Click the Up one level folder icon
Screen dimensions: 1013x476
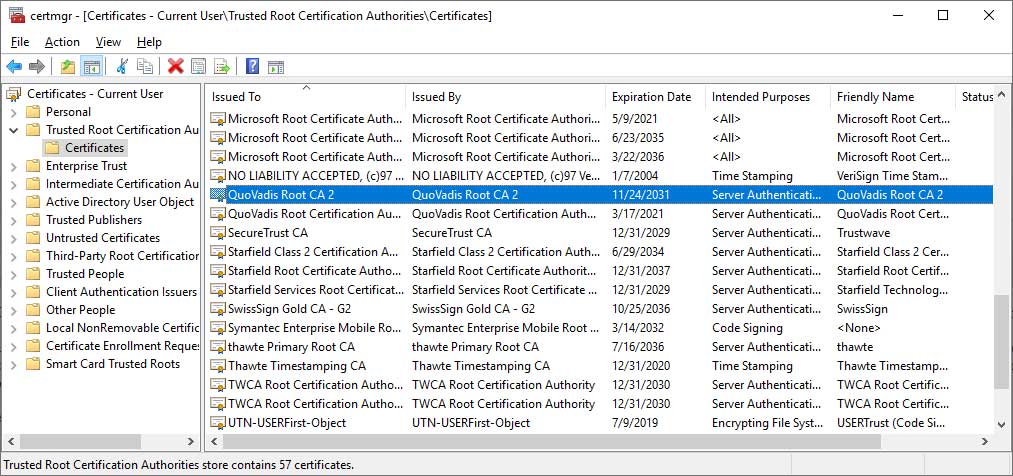click(67, 67)
